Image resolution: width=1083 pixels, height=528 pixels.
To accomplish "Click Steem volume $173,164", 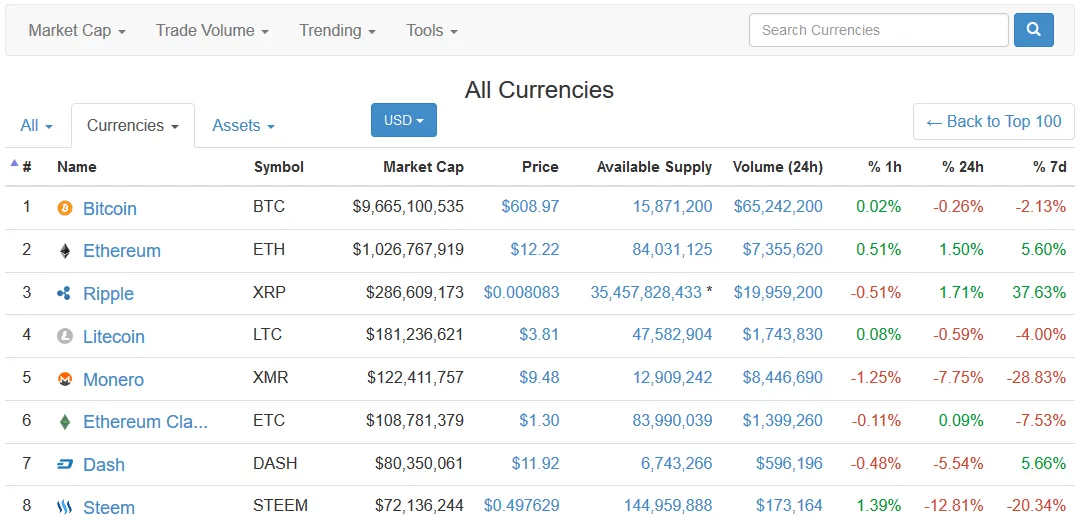I will [789, 506].
